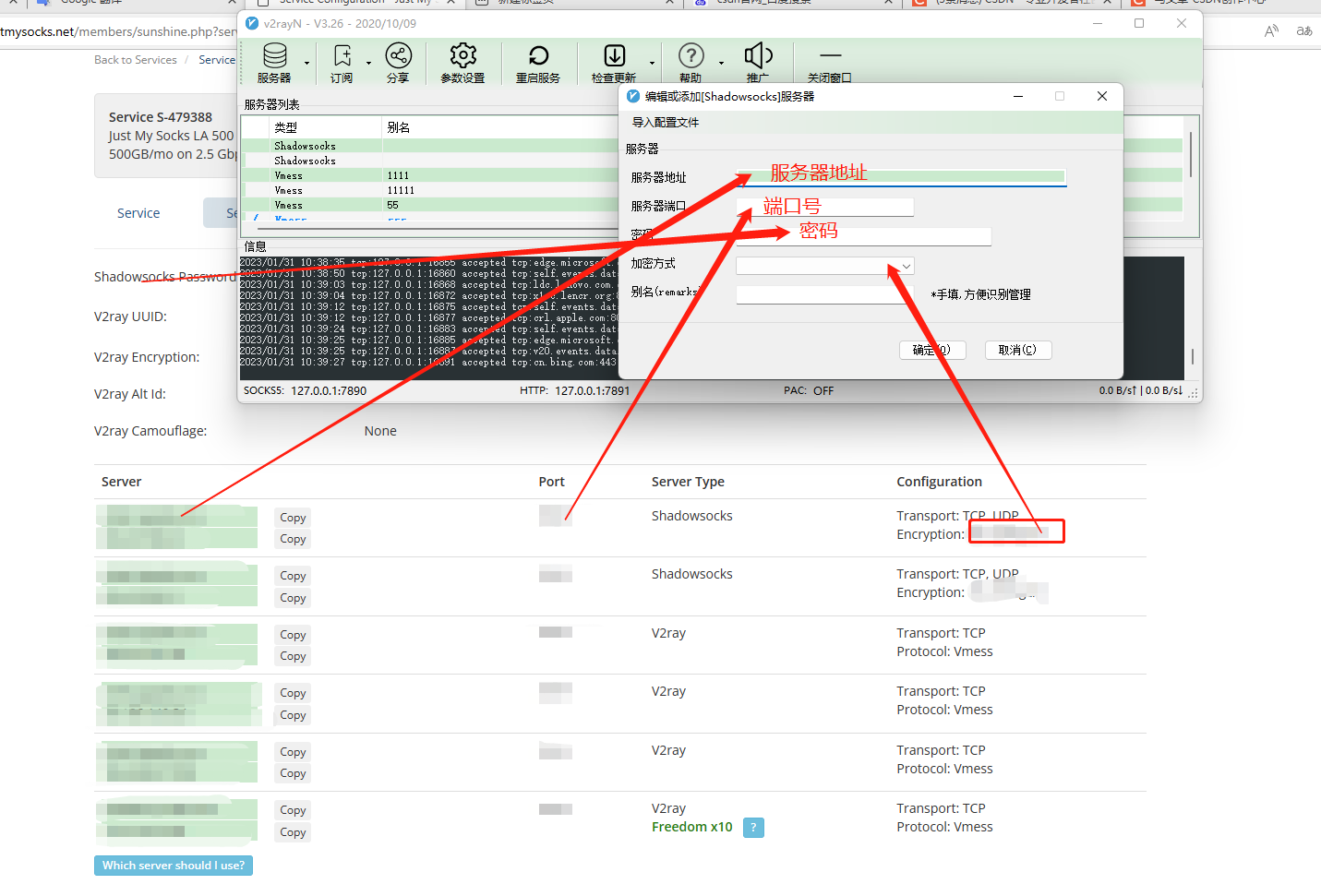Click the 取消(C) cancel button
Screen dimensions: 1321x896
1017,350
